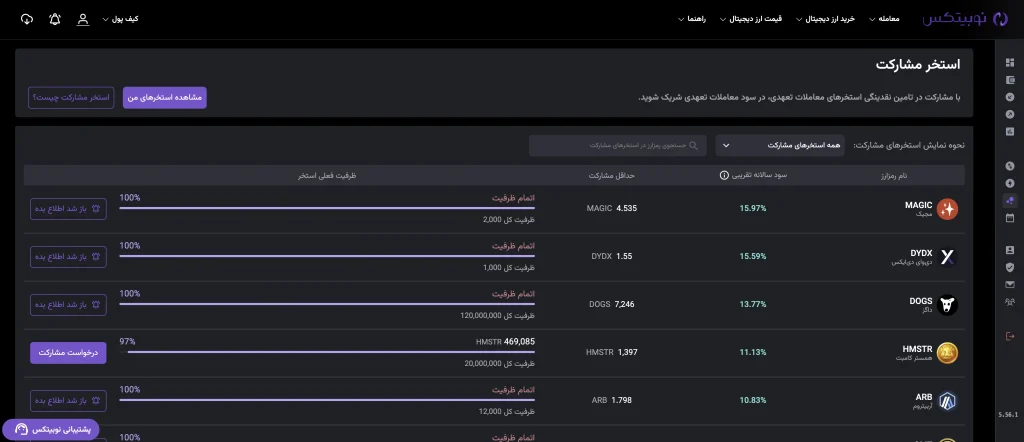Open the ID card profile sidebar icon
Viewport: 1024px width, 442px height.
(x=1010, y=250)
